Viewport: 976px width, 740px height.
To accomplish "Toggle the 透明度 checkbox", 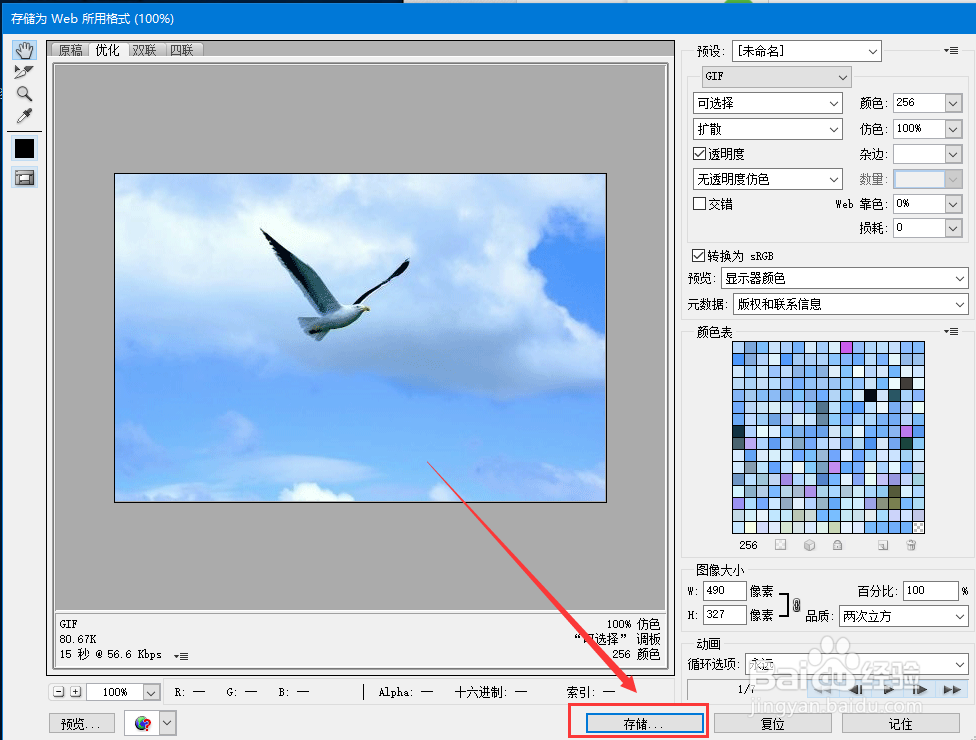I will click(x=700, y=154).
